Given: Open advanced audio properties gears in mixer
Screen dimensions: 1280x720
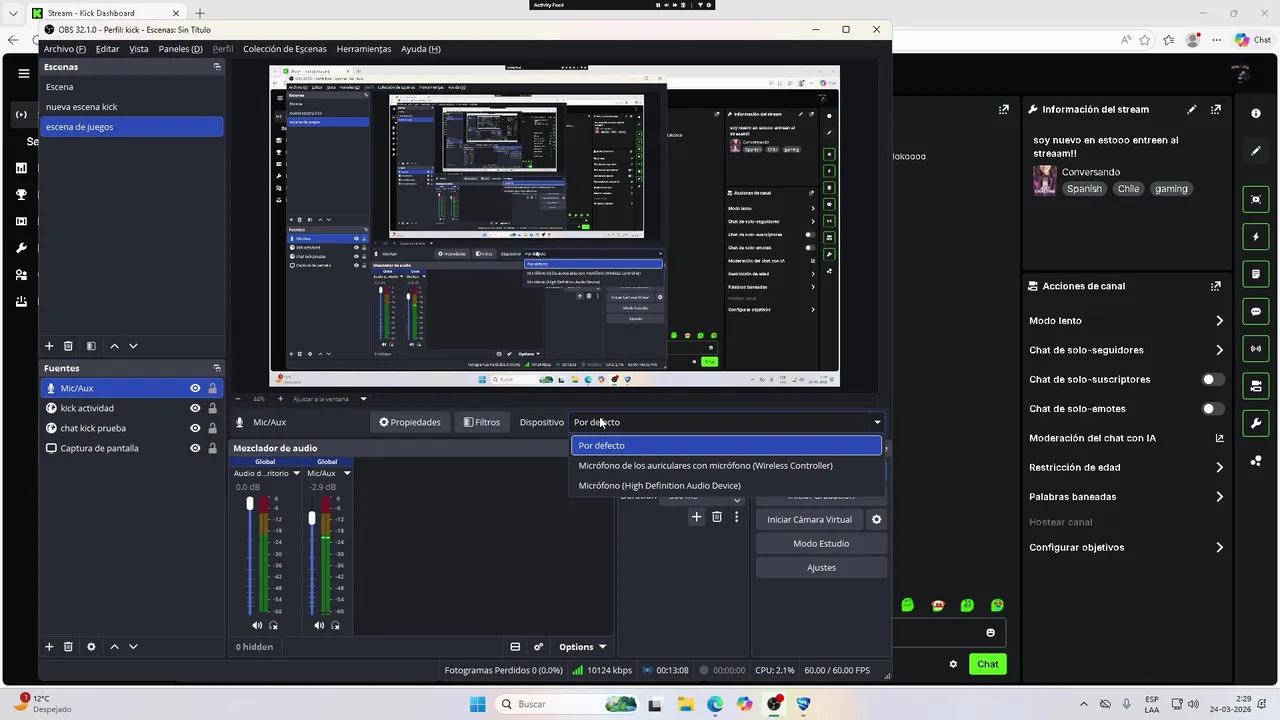Looking at the screenshot, I should 538,647.
